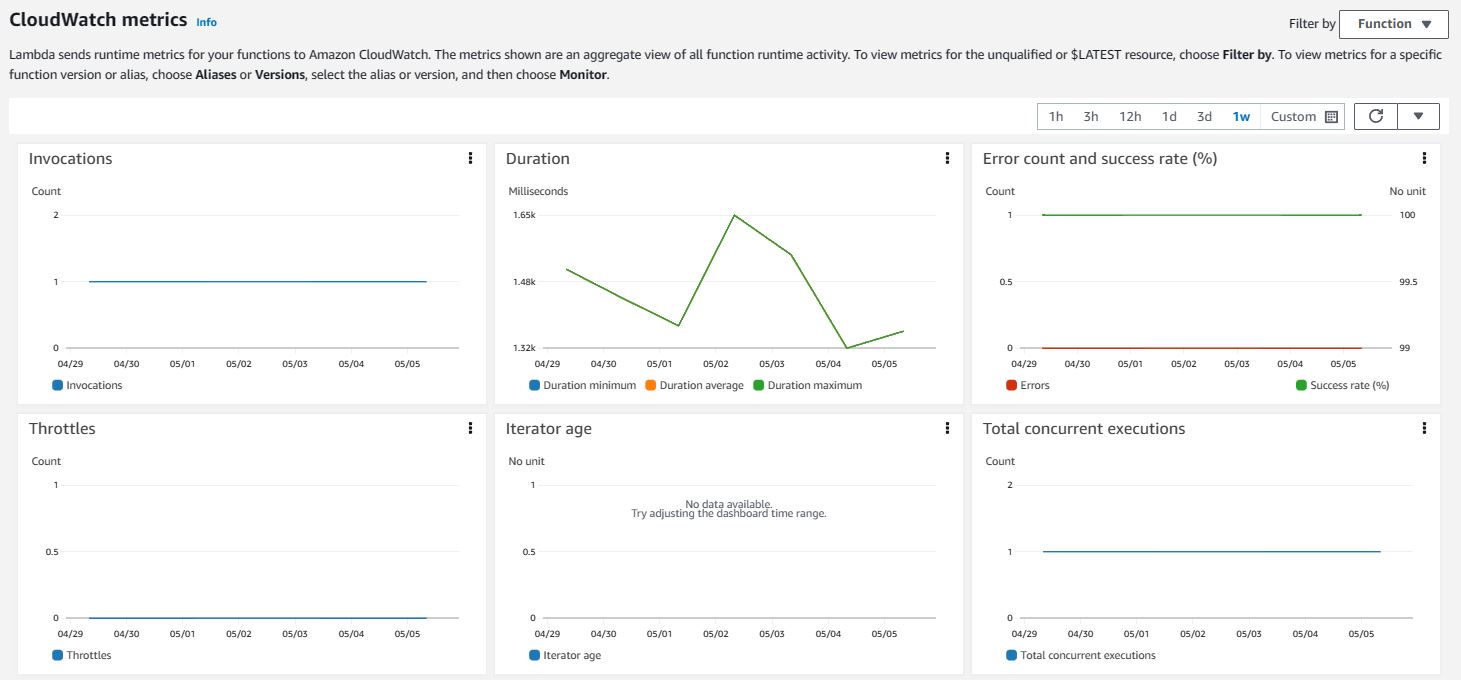This screenshot has width=1461, height=680.
Task: Click the Total concurrent executions data line
Action: point(1211,552)
